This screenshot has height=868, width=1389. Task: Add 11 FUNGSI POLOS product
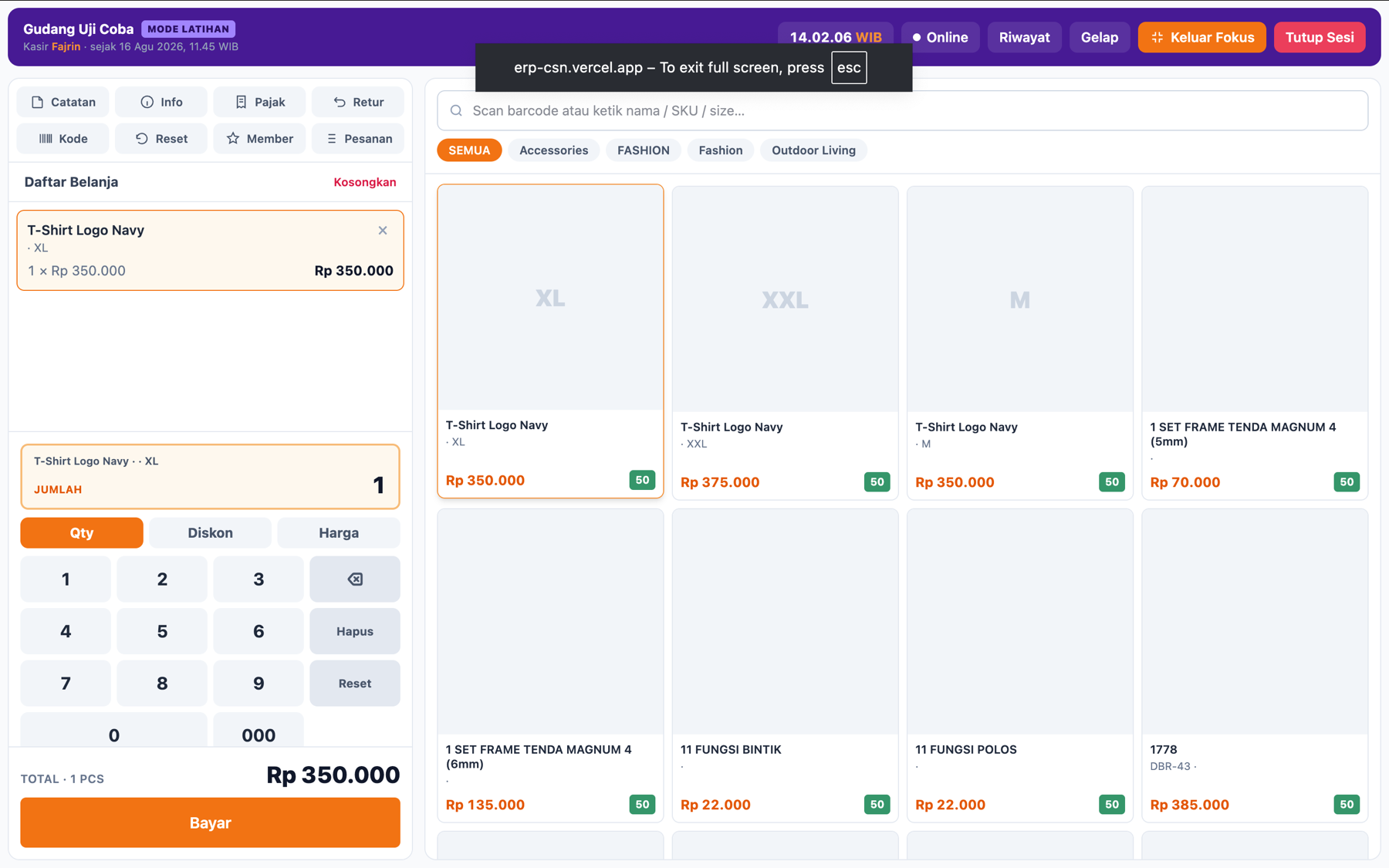(x=1019, y=665)
